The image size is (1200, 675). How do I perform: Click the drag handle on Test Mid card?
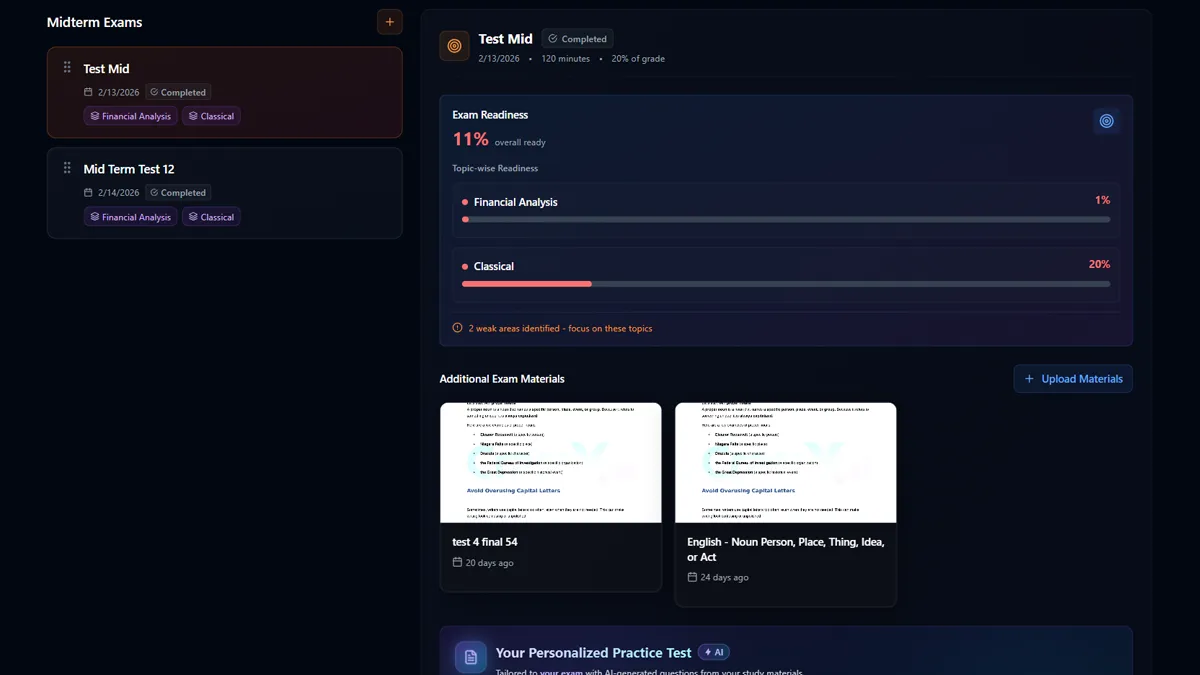coord(67,68)
